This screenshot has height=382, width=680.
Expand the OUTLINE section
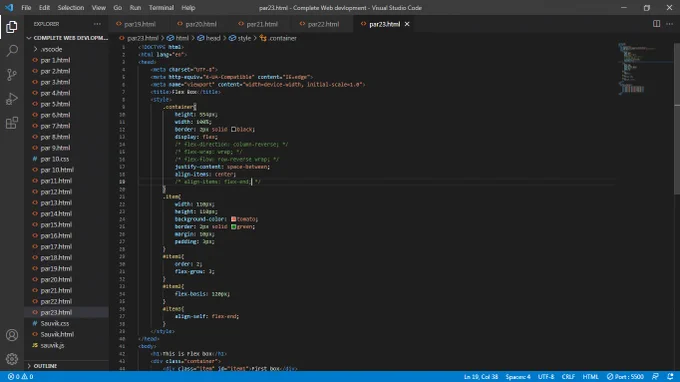click(66, 366)
